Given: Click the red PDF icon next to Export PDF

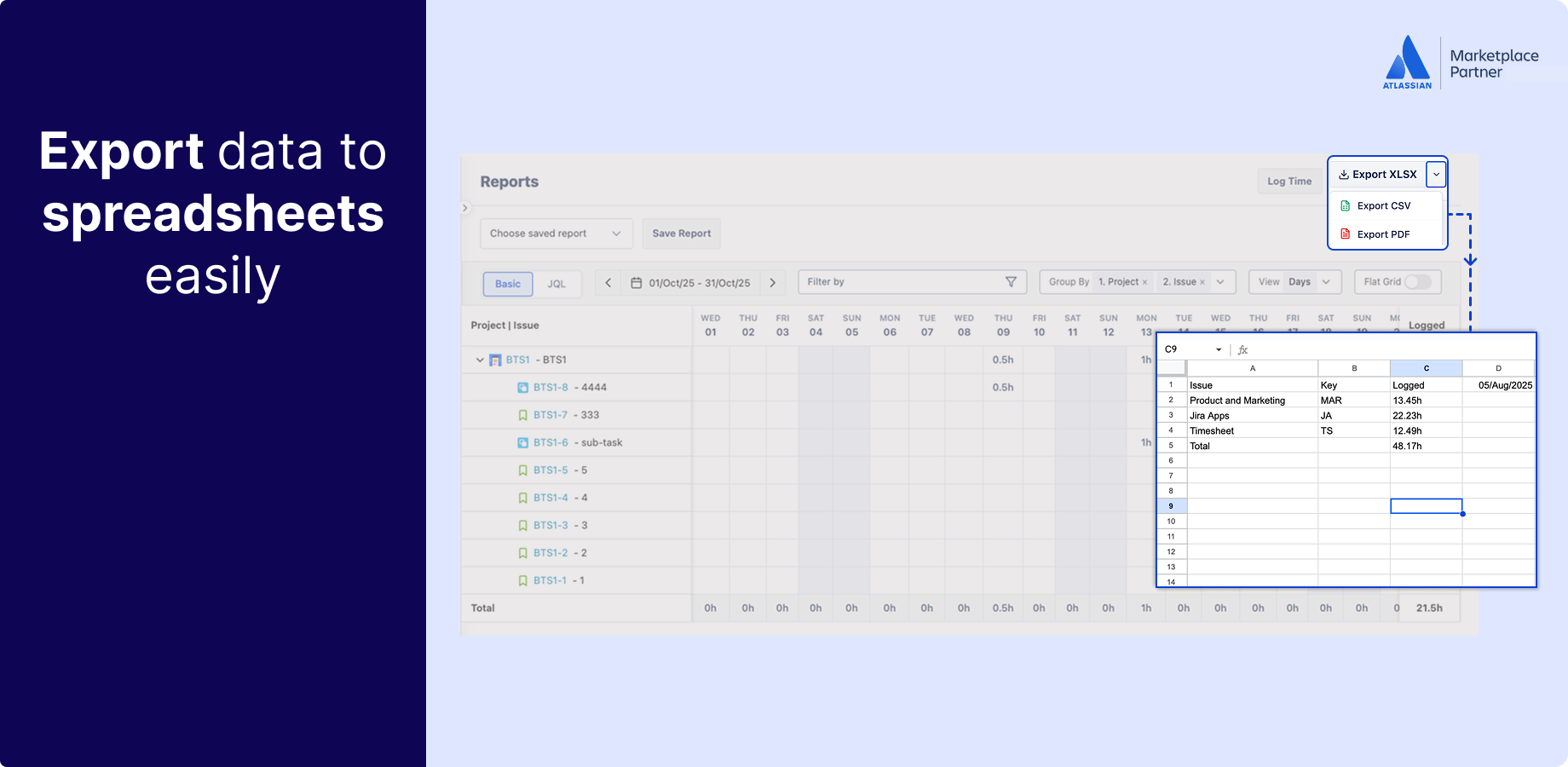Looking at the screenshot, I should (x=1346, y=234).
